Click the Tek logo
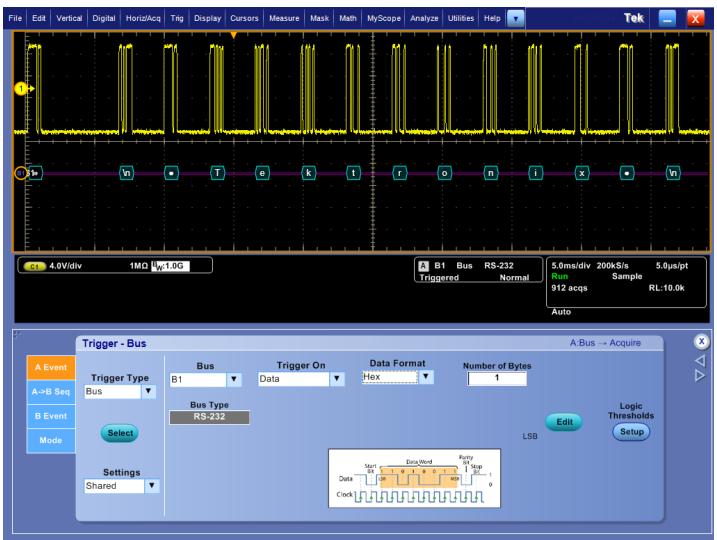Screen dimensions: 717x540 pyautogui.click(x=634, y=18)
